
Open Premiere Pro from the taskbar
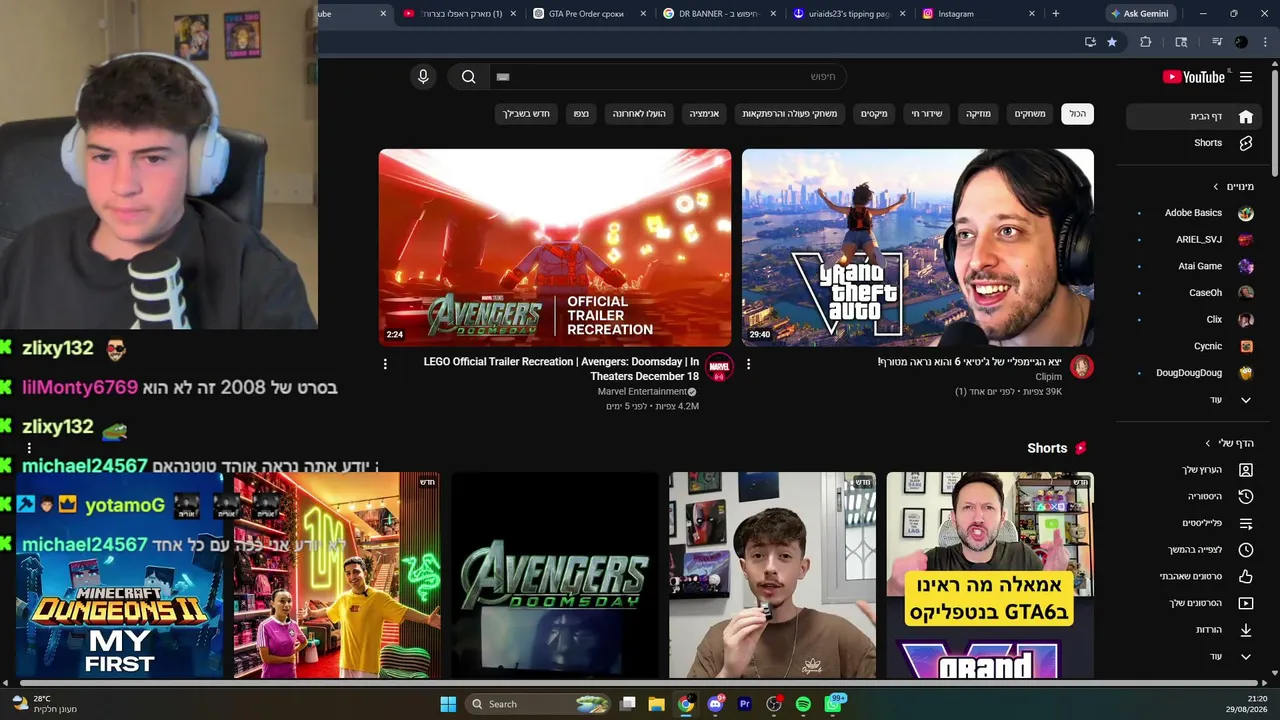[x=744, y=704]
